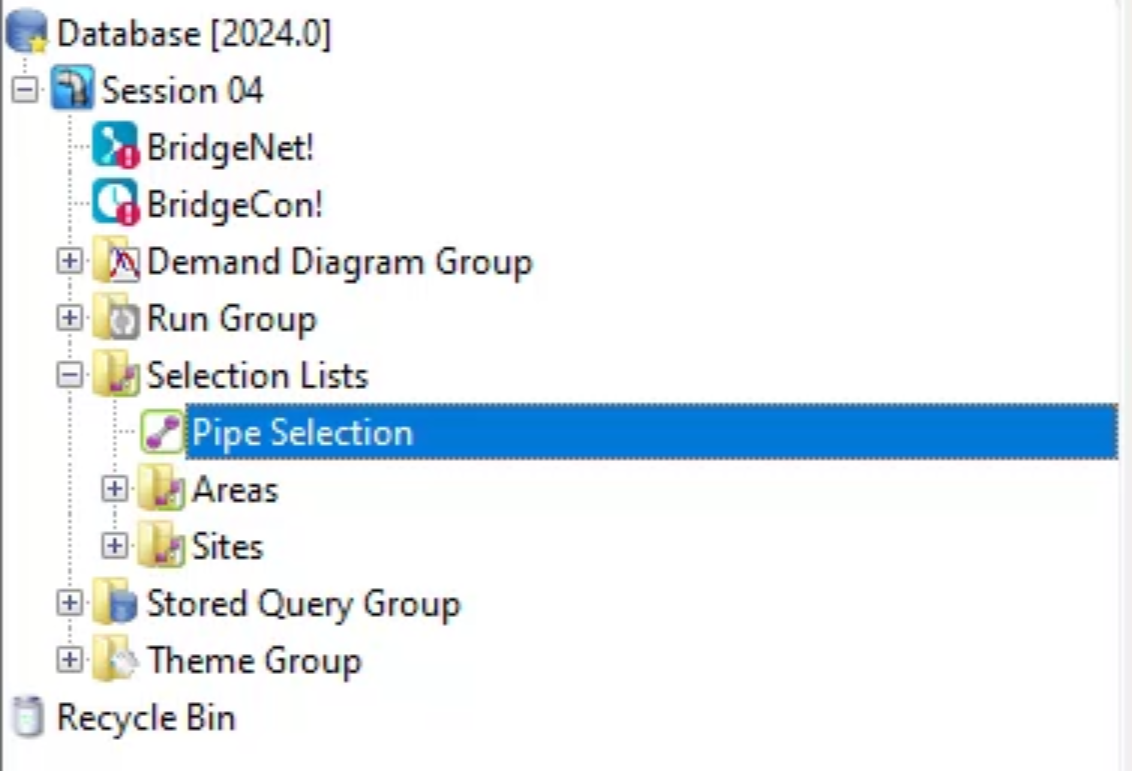
Task: Expand the Stored Query Group node
Action: 69,602
